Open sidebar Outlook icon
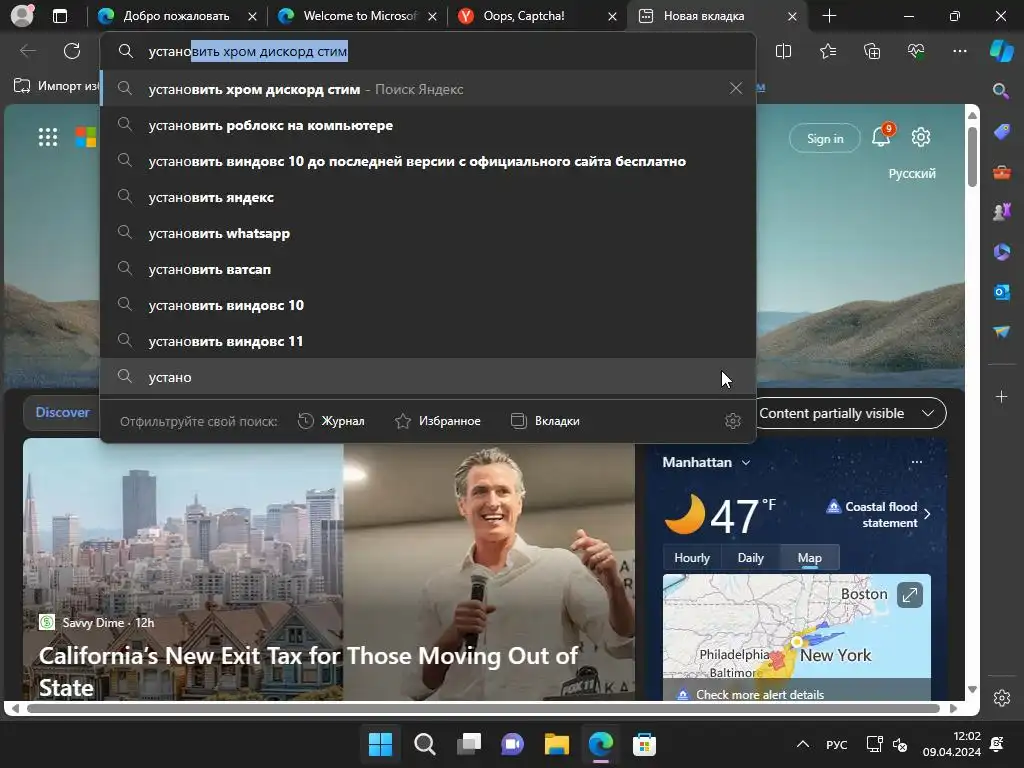Viewport: 1024px width, 768px height. [1001, 292]
